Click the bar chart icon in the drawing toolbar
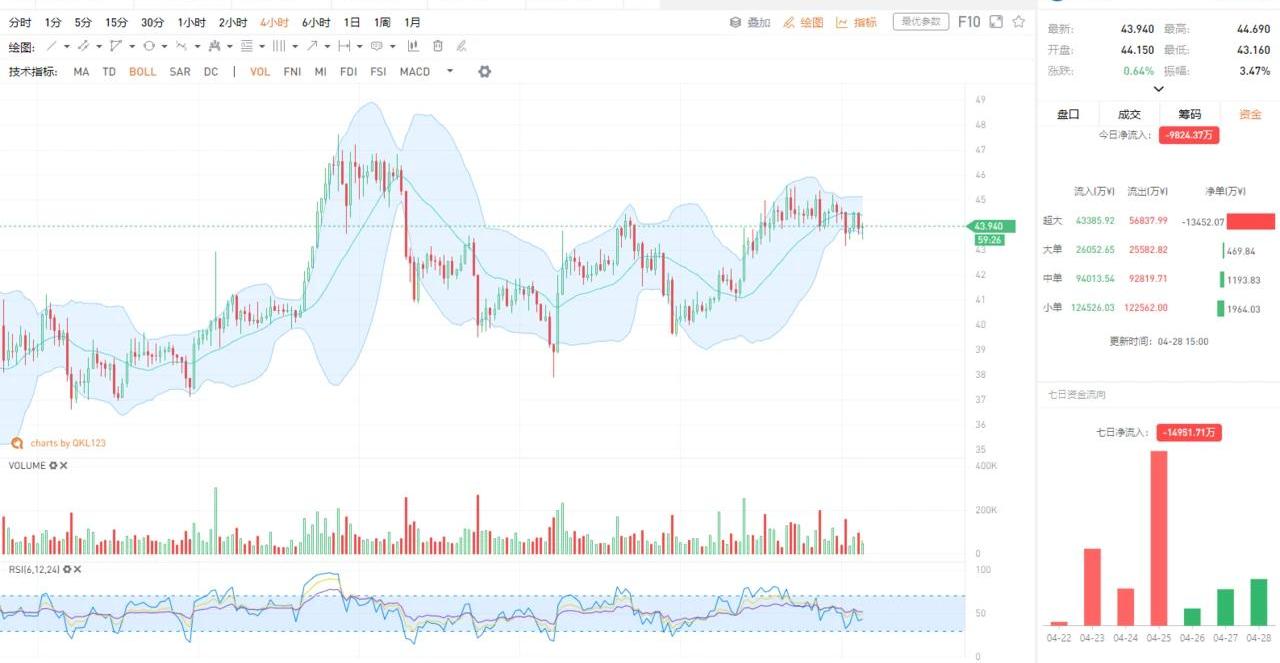The height and width of the screenshot is (663, 1280). coord(413,46)
